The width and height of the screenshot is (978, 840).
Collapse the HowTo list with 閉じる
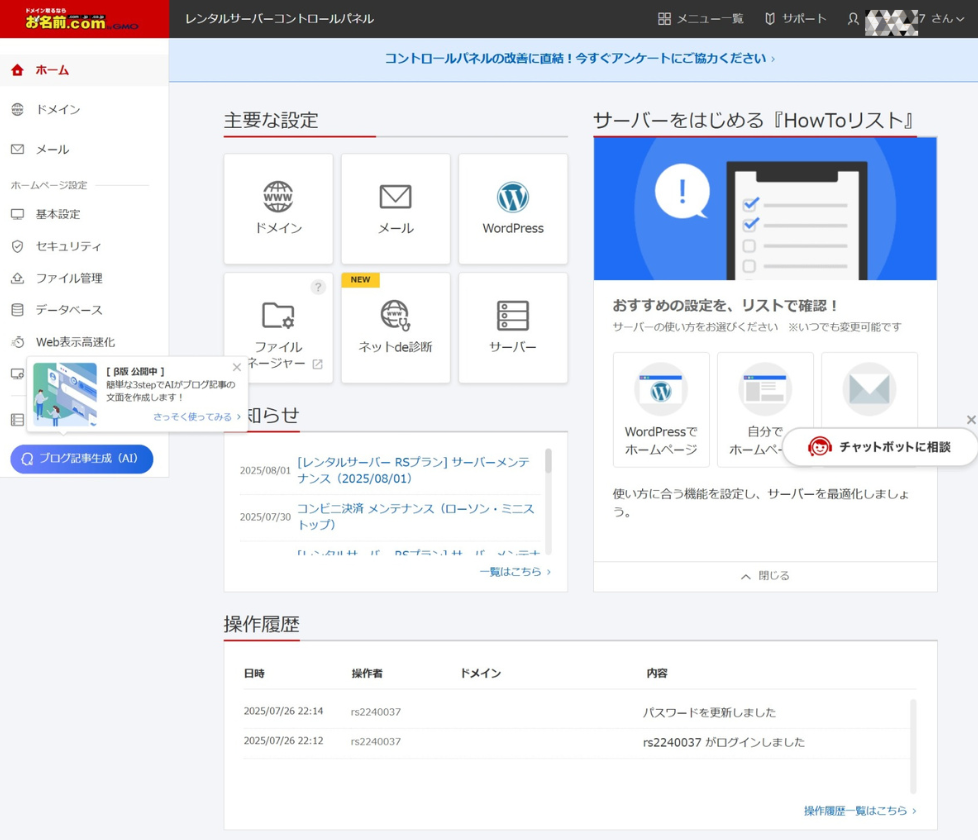765,576
